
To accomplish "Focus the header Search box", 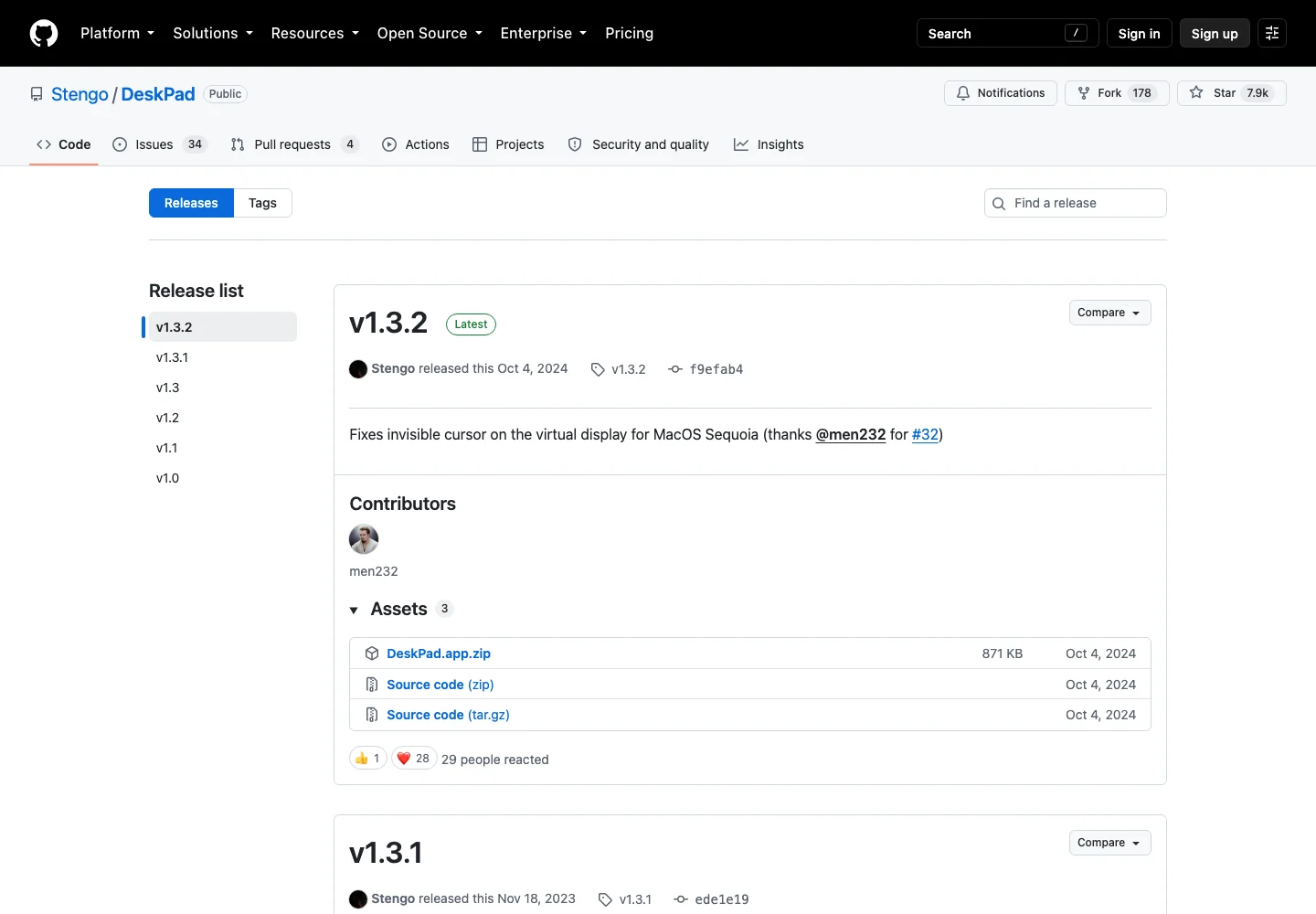I will coord(1007,33).
